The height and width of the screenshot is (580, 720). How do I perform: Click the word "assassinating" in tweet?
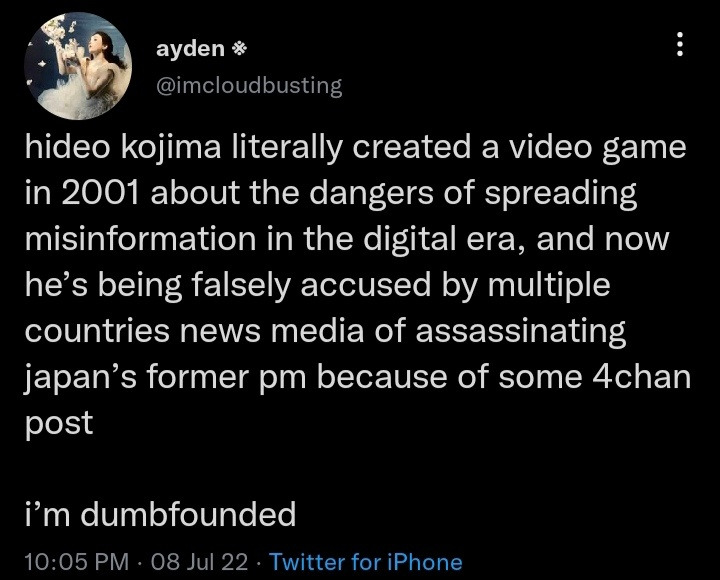point(522,333)
